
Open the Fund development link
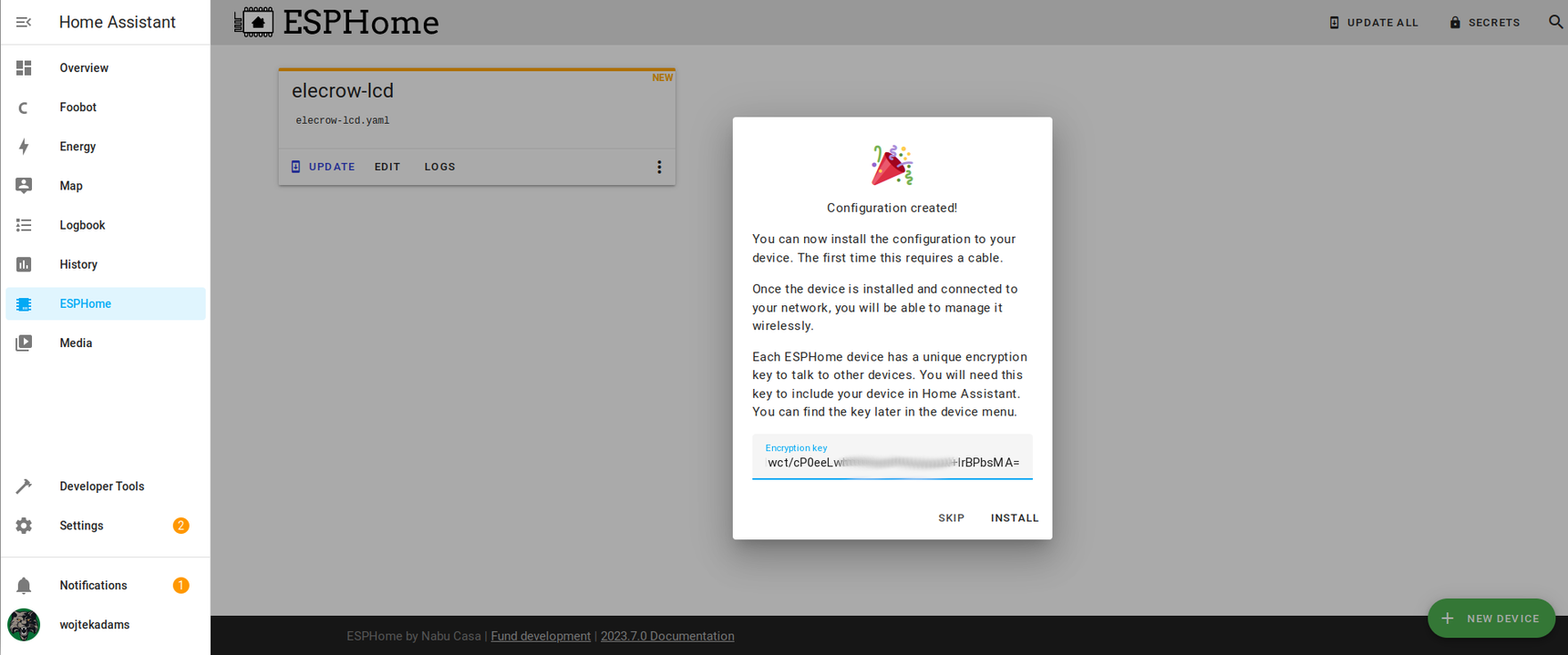(x=541, y=636)
